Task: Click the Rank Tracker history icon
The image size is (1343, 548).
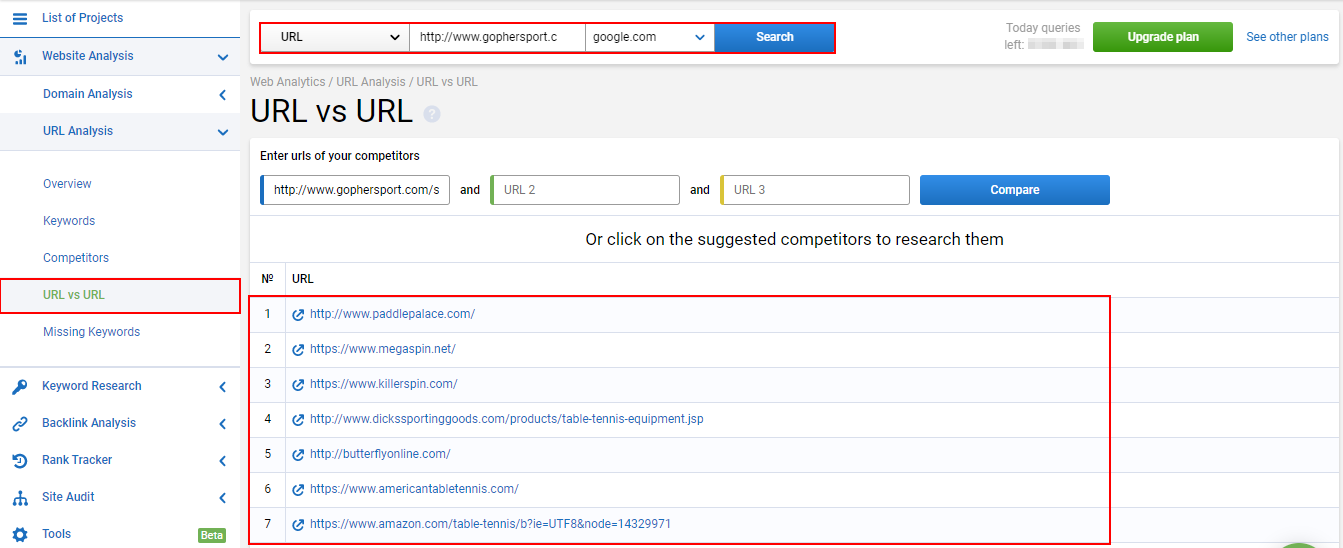Action: [20, 460]
